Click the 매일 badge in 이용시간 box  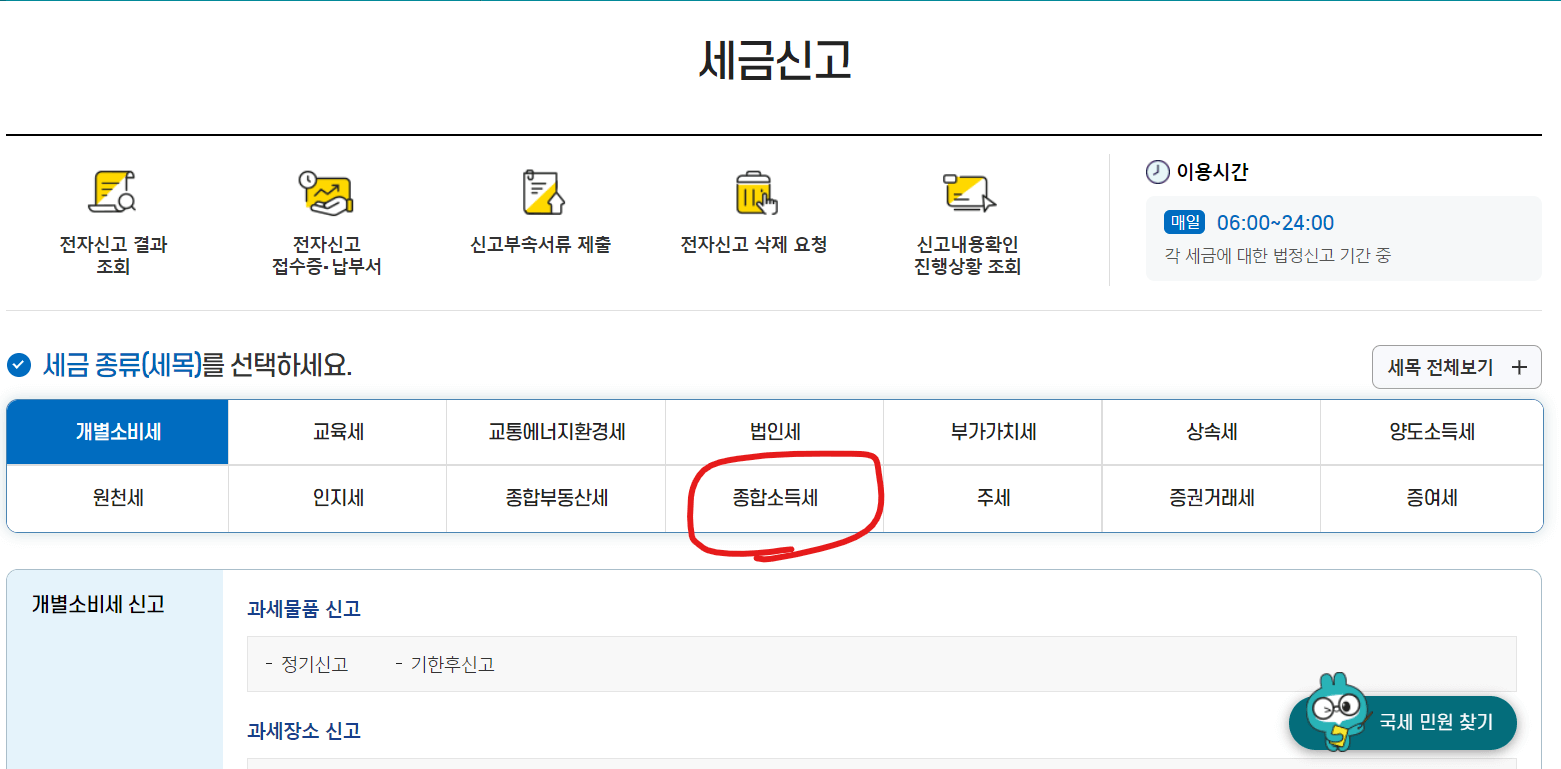[x=1185, y=222]
